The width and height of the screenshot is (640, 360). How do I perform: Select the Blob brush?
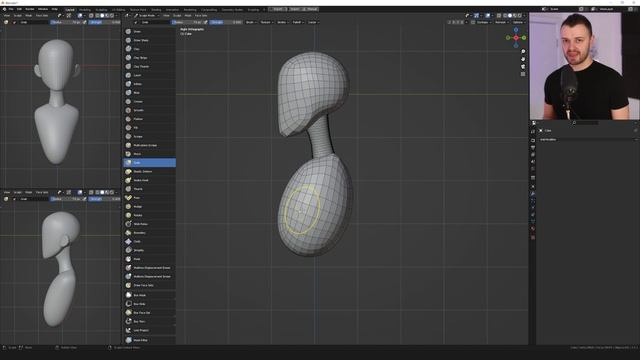(149, 93)
